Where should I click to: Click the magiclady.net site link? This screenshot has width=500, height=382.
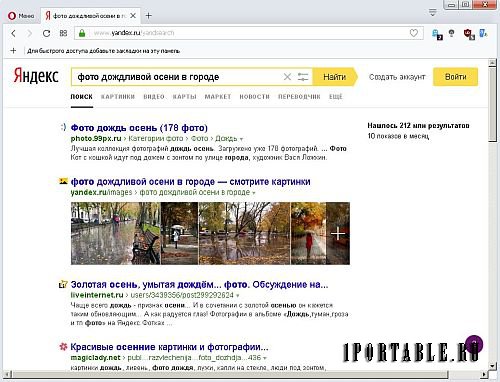coord(95,358)
